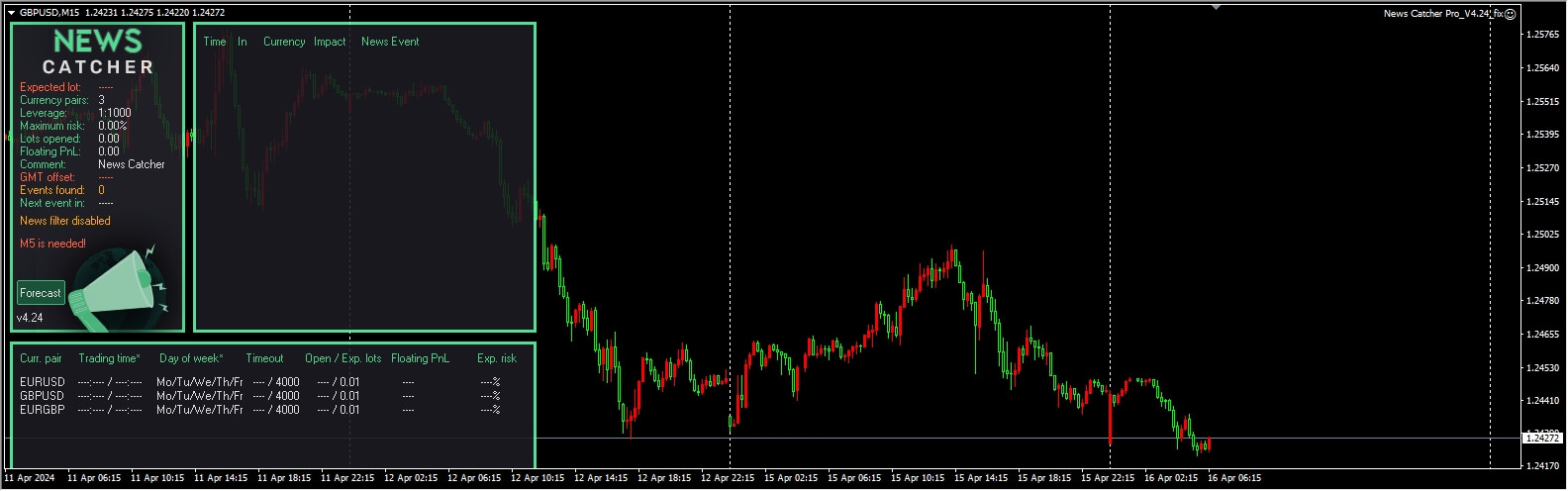Click the 1.25025 price scale label
Image resolution: width=1568 pixels, height=491 pixels.
click(x=1543, y=235)
